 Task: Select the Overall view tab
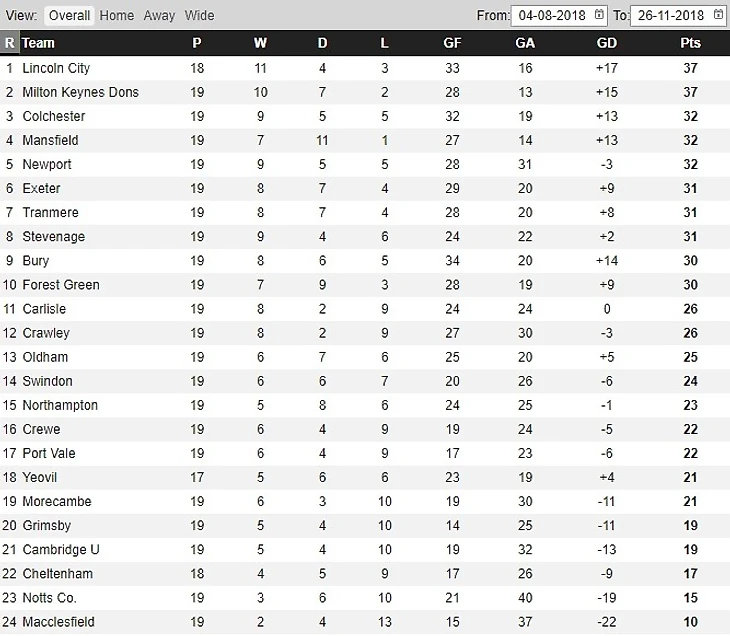(x=69, y=15)
